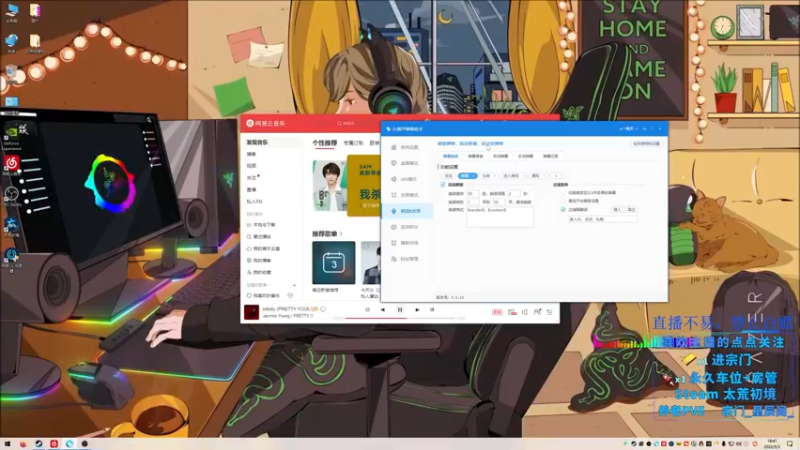The width and height of the screenshot is (800, 450).
Task: Open the red NetEase Cloud Music desktop shortcut
Action: tap(11, 164)
